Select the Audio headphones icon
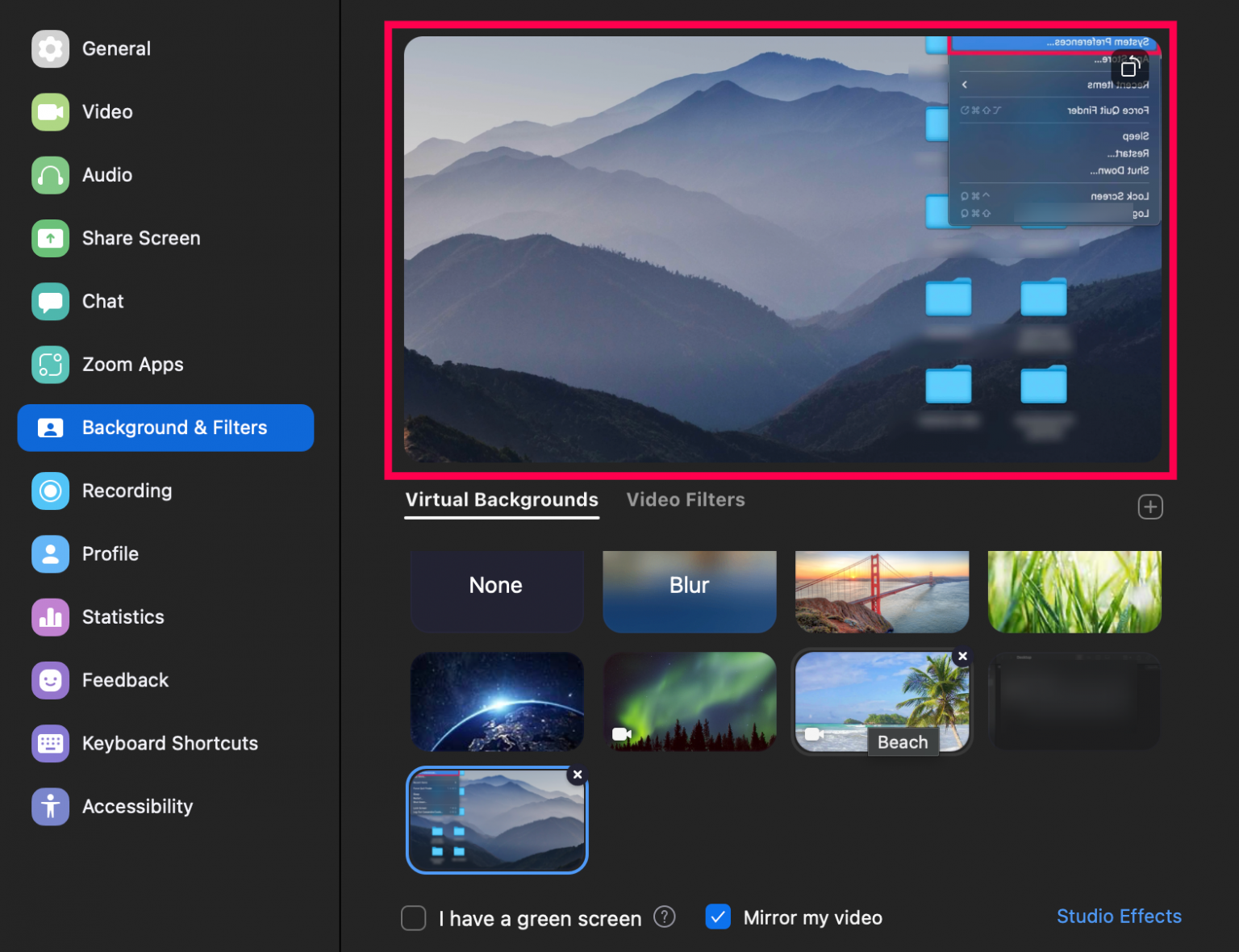Image resolution: width=1239 pixels, height=952 pixels. 50,174
